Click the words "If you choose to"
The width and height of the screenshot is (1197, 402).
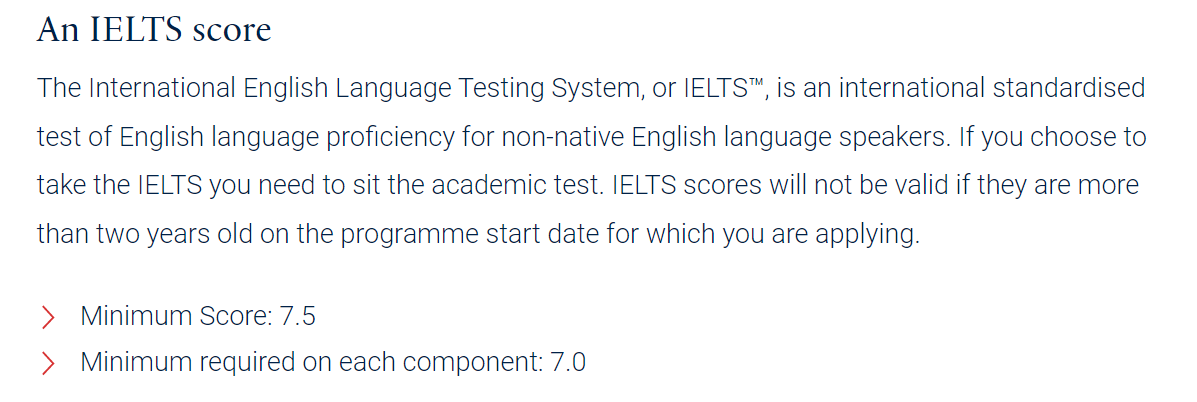[1052, 137]
